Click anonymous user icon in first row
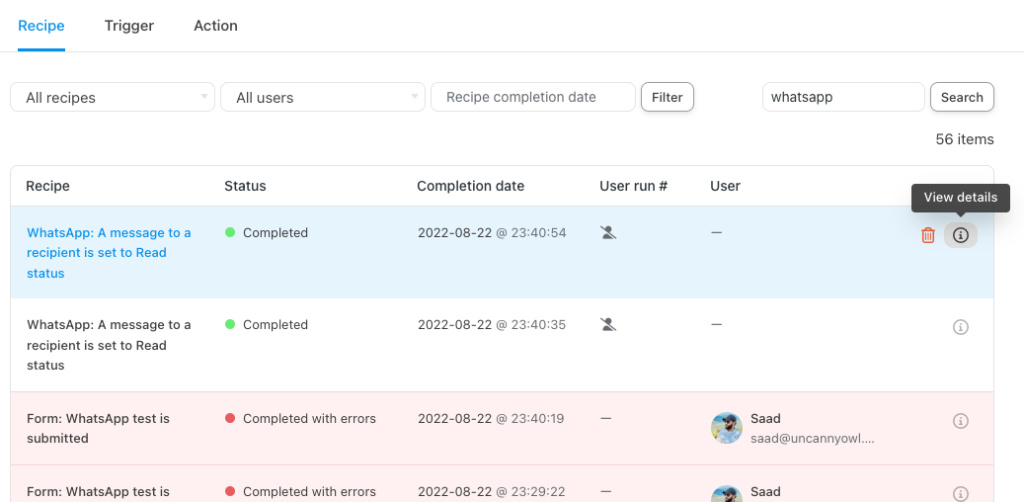The height and width of the screenshot is (502, 1024). (x=607, y=233)
